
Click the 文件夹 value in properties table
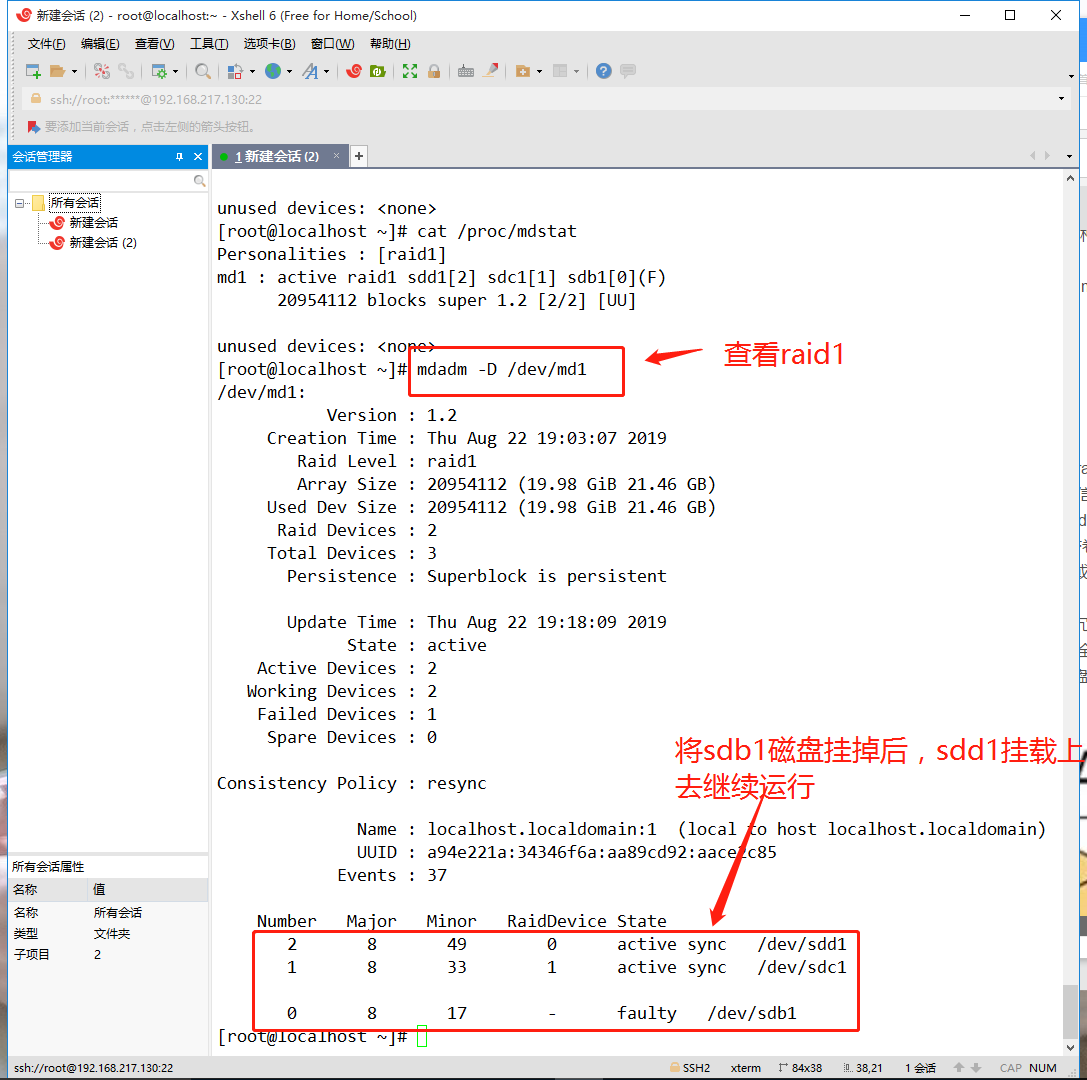[112, 934]
